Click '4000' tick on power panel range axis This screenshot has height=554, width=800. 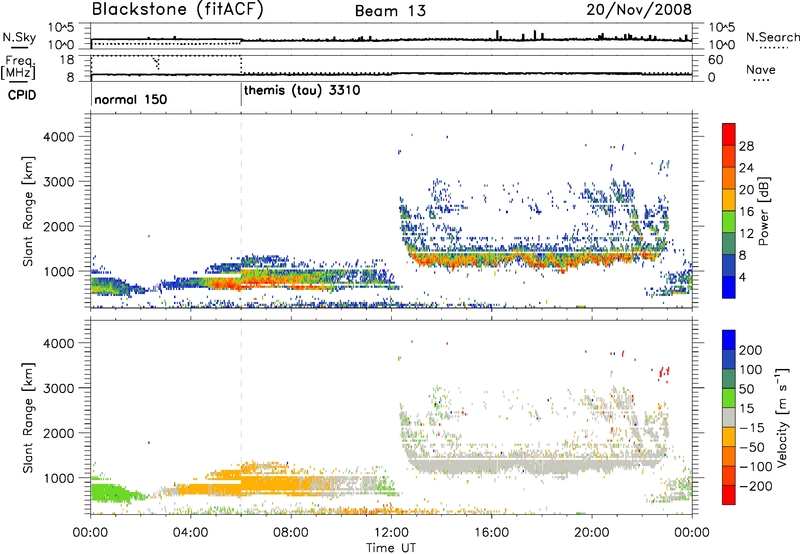58,137
